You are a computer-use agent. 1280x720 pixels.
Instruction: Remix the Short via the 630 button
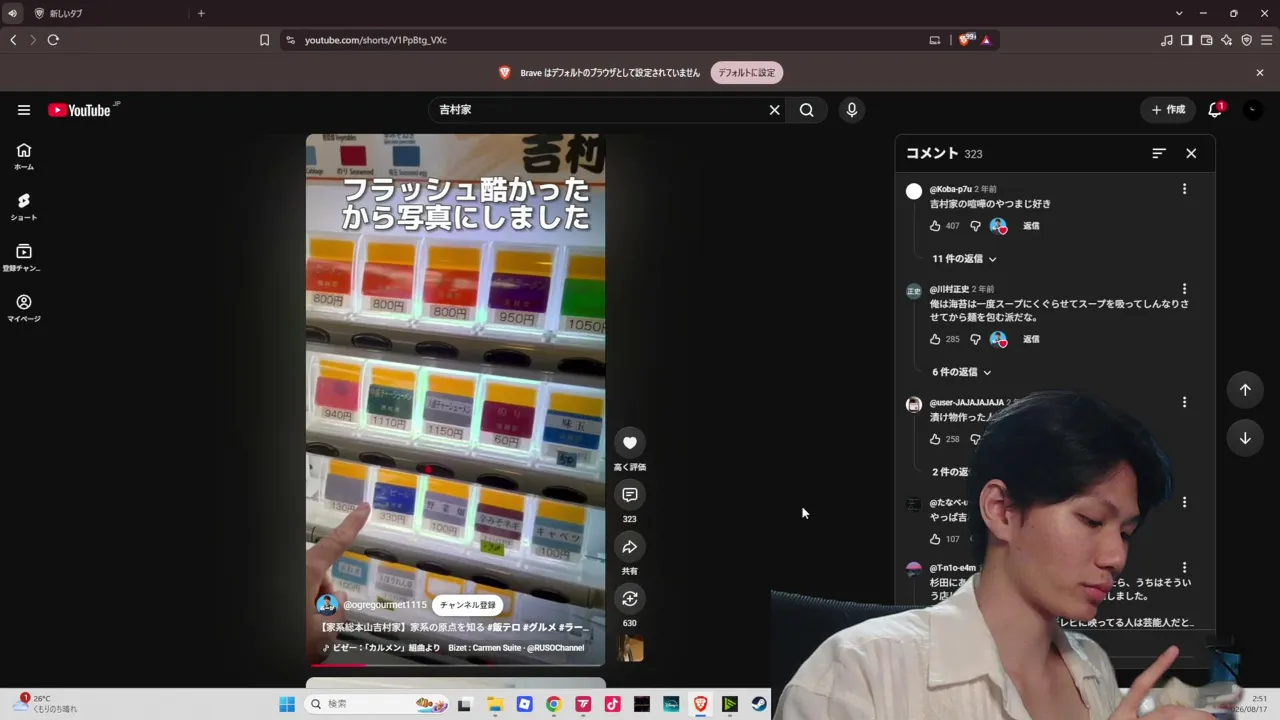tap(630, 599)
